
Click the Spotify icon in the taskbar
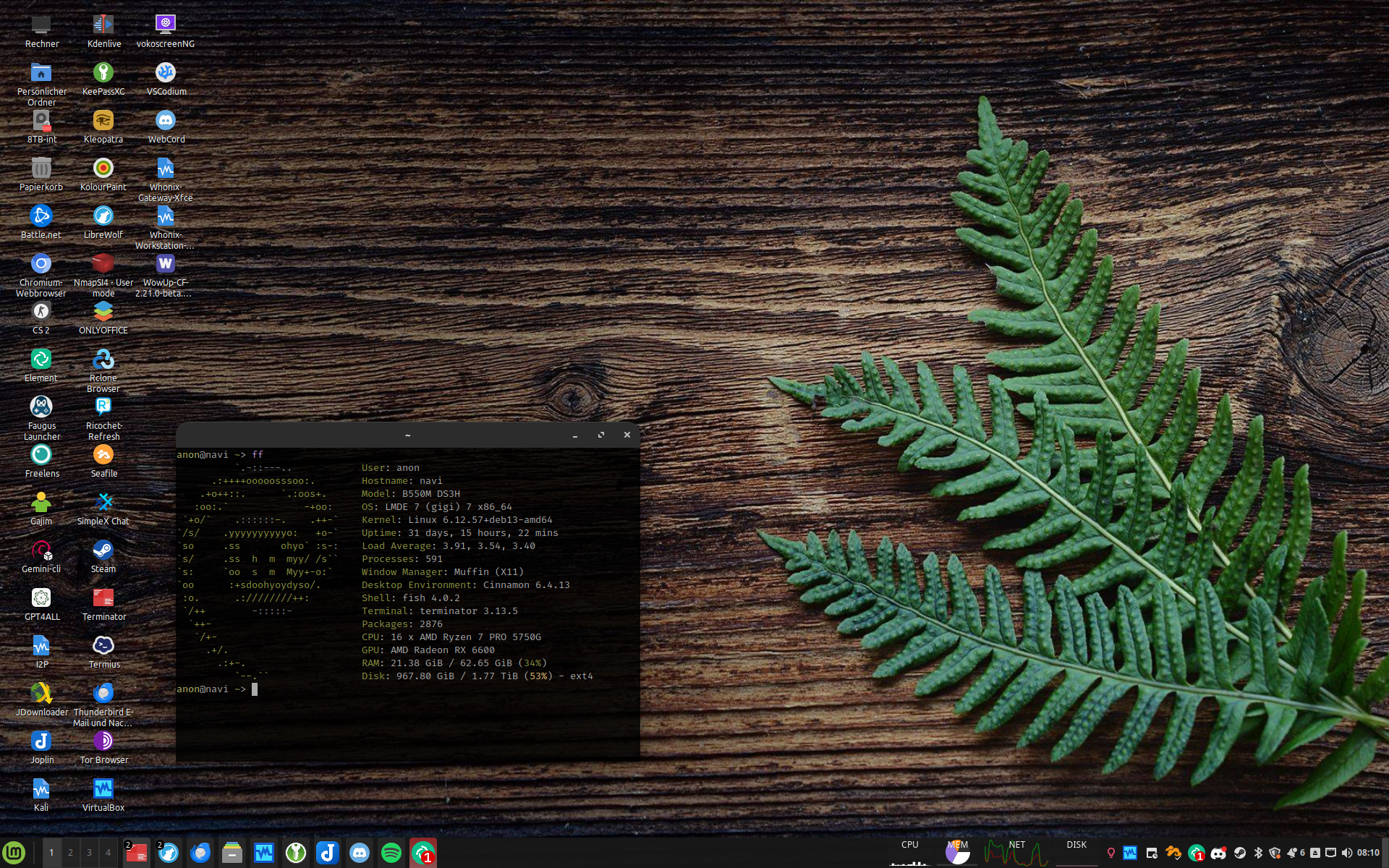[391, 853]
